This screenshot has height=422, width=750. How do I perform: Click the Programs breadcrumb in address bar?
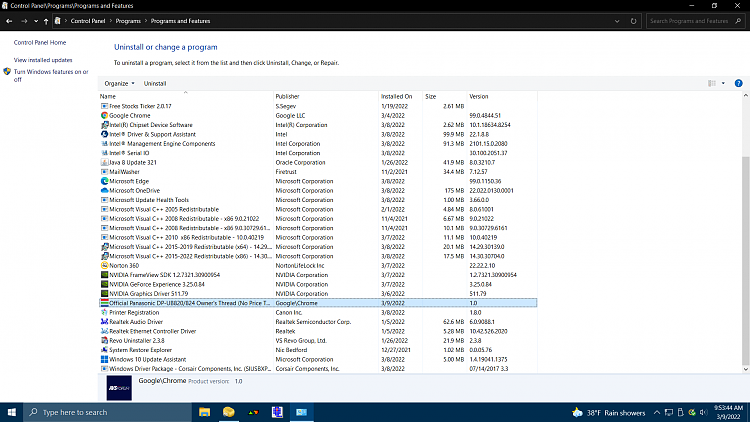point(127,20)
